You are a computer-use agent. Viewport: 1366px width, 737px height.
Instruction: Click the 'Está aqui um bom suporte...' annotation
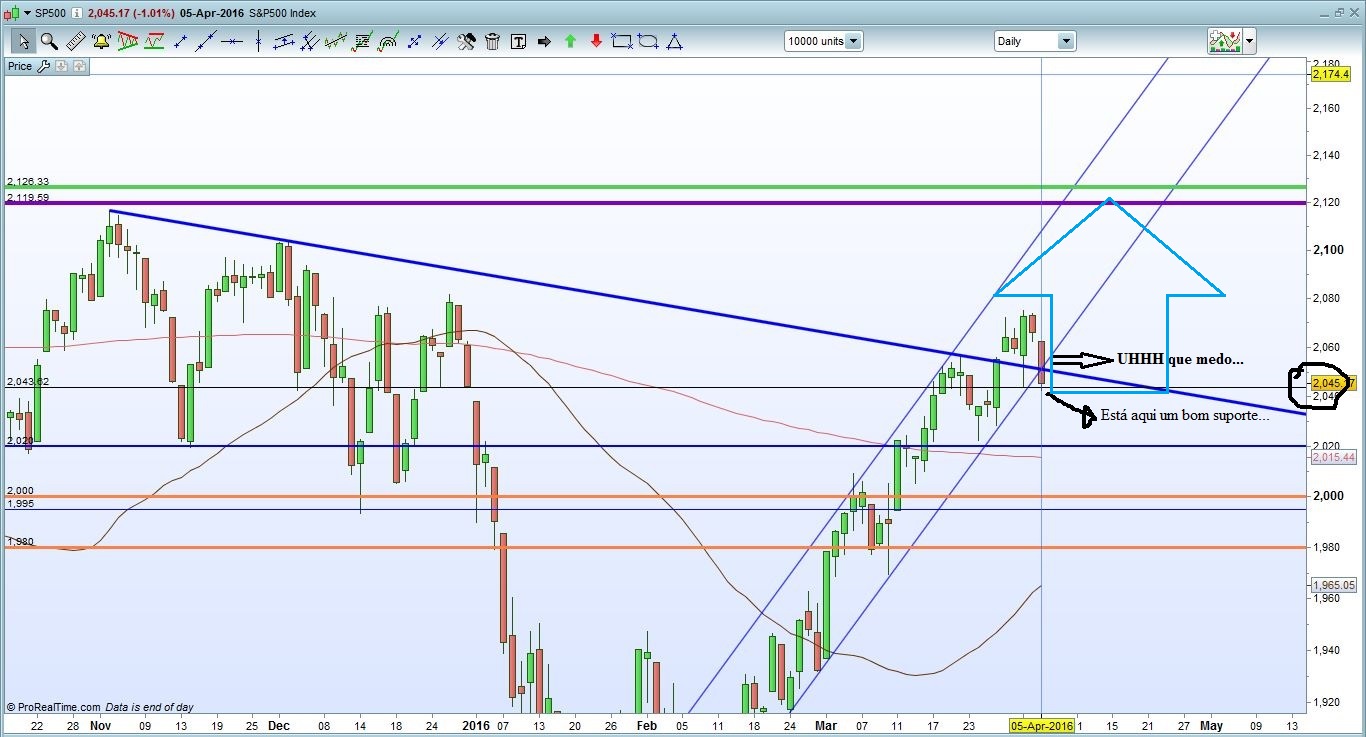click(1185, 415)
